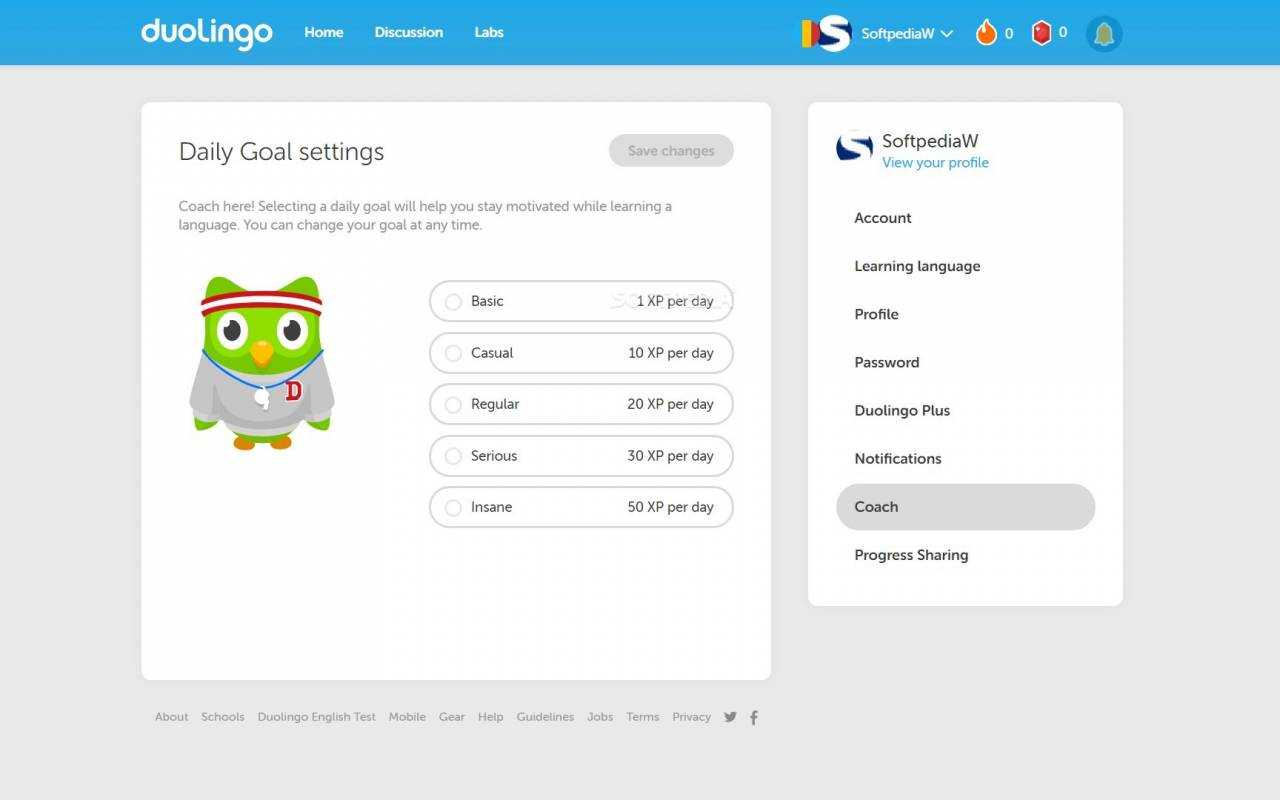The image size is (1280, 800).
Task: Open the Jobs footer link
Action: (x=600, y=717)
